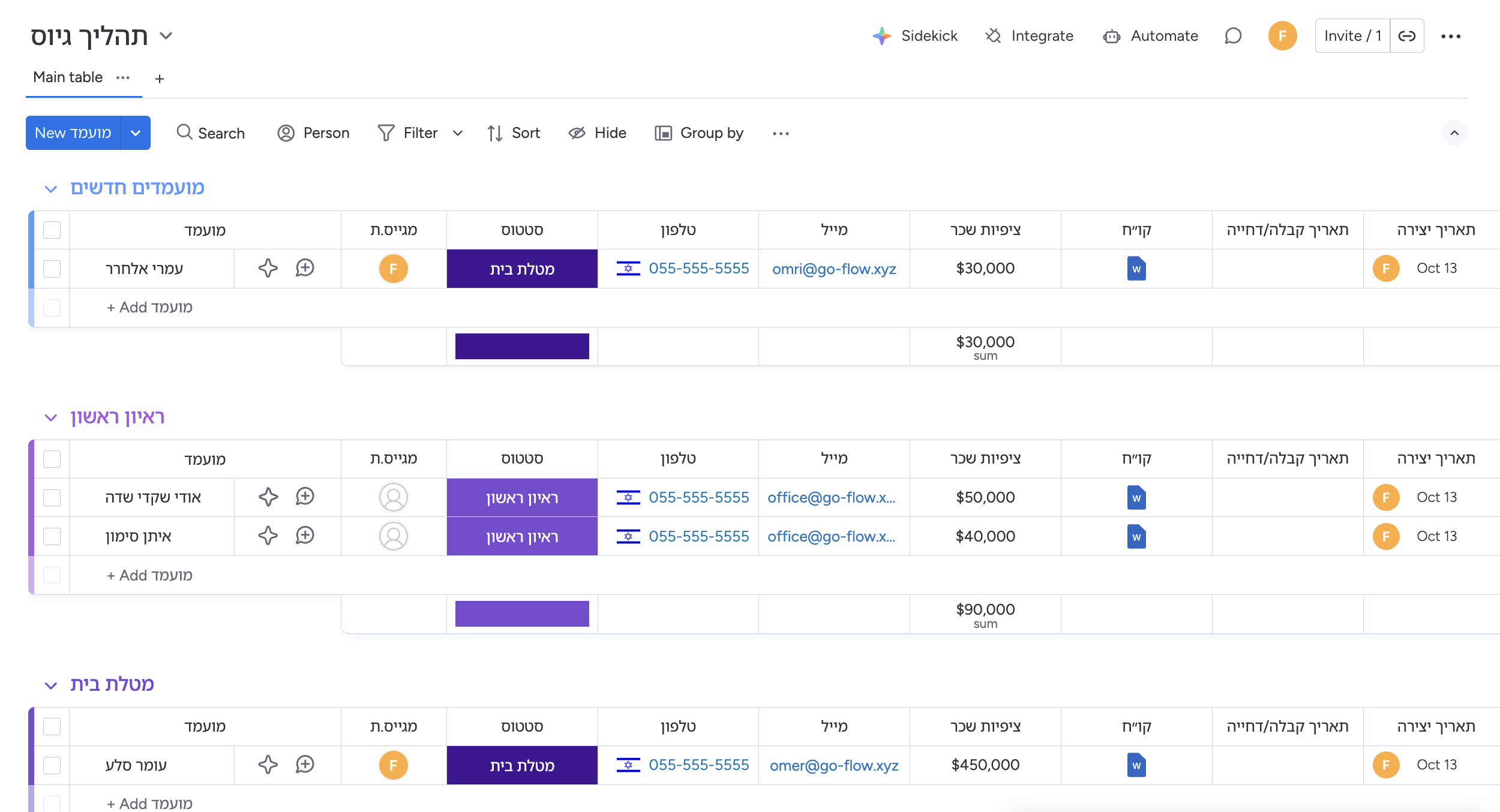Click the AI sparkle icon for עומר סלע
Image resolution: width=1500 pixels, height=812 pixels.
coord(268,765)
